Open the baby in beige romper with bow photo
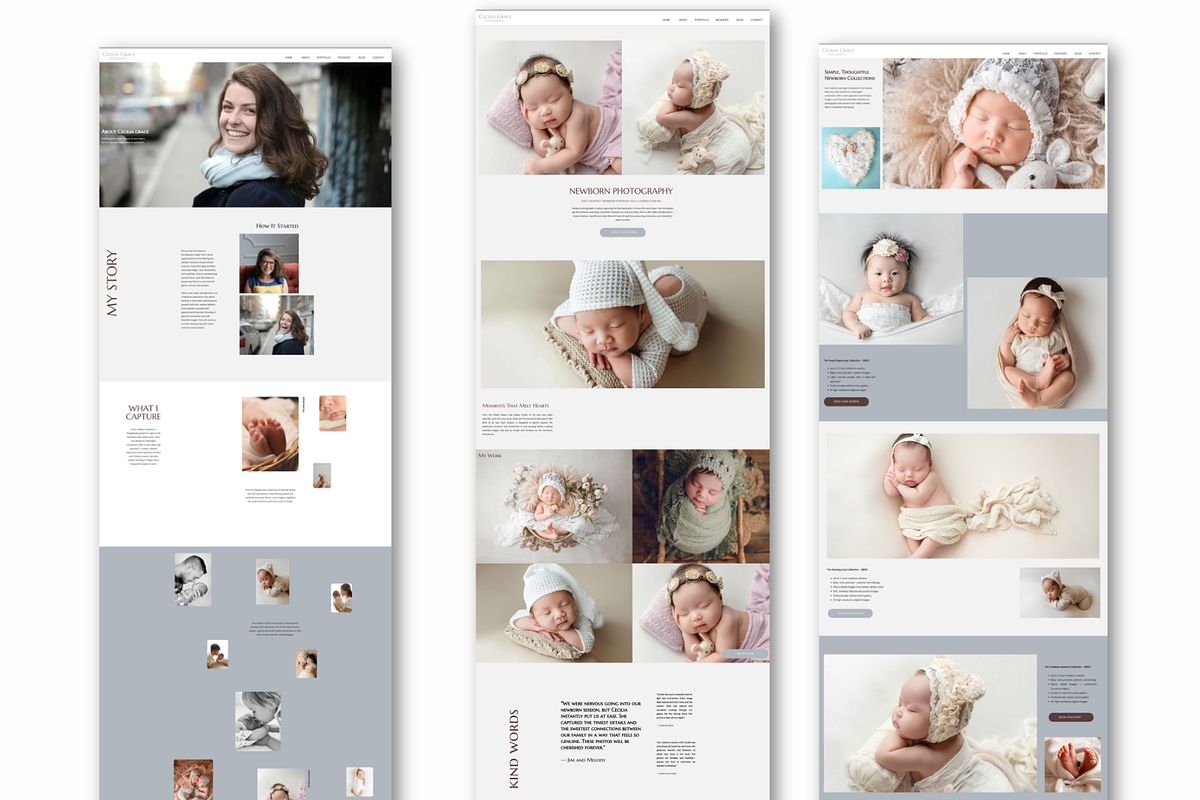The image size is (1200, 800). (x=1037, y=343)
